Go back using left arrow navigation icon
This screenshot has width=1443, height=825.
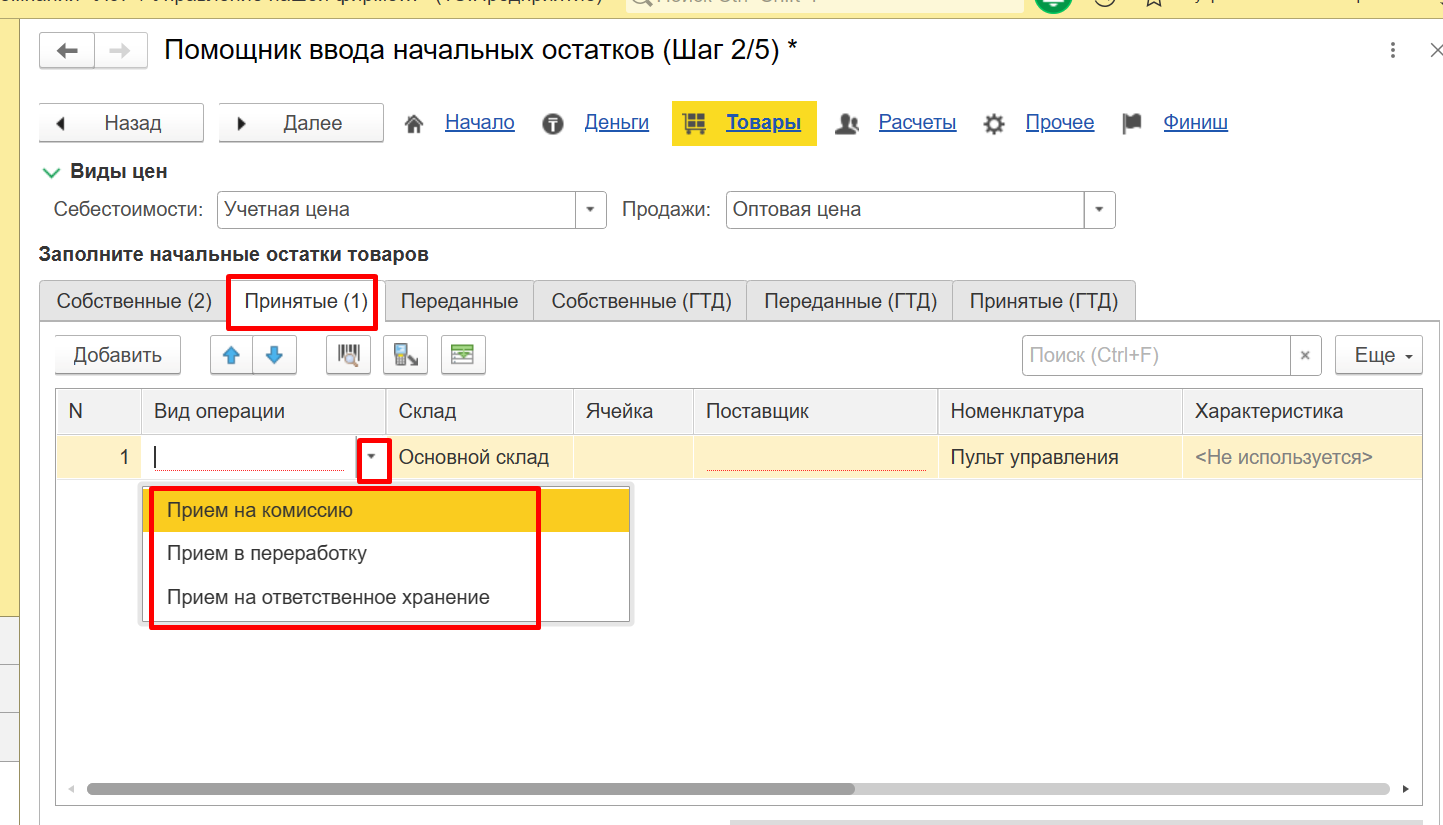(67, 51)
